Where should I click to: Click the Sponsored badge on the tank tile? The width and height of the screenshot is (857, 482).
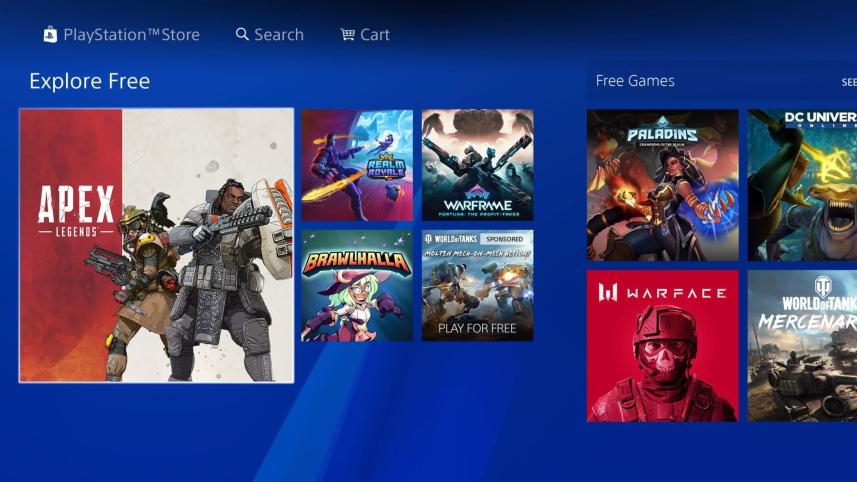505,241
